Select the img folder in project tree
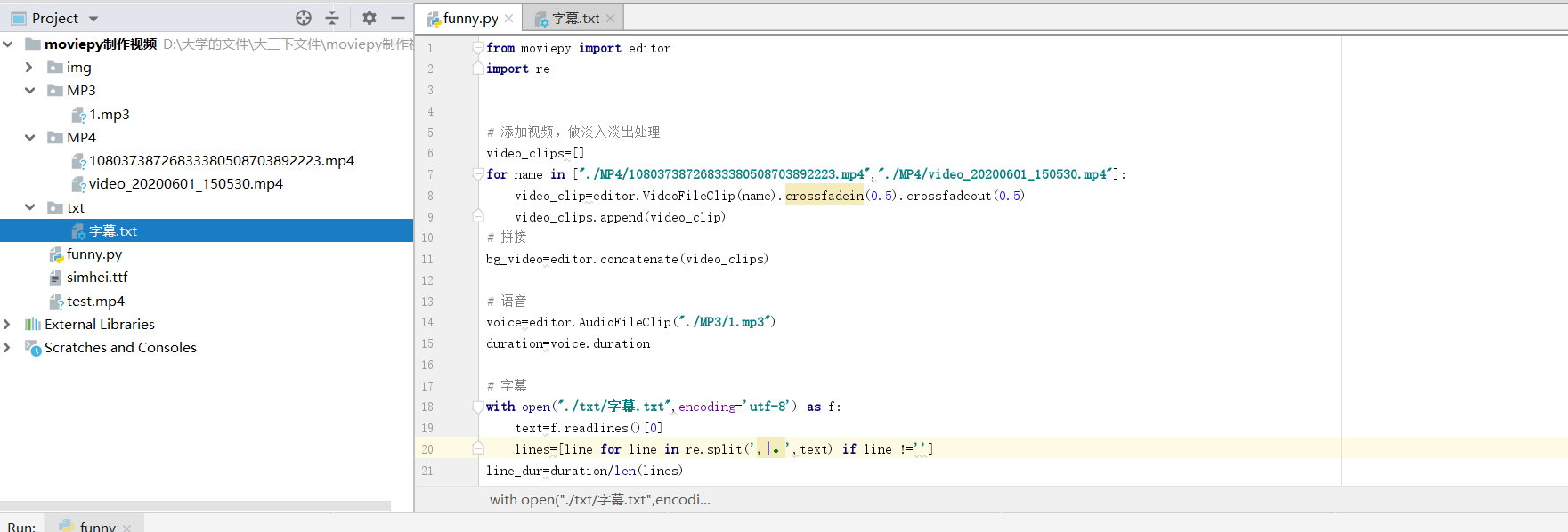Screen dimensions: 1568x532 click(x=78, y=67)
